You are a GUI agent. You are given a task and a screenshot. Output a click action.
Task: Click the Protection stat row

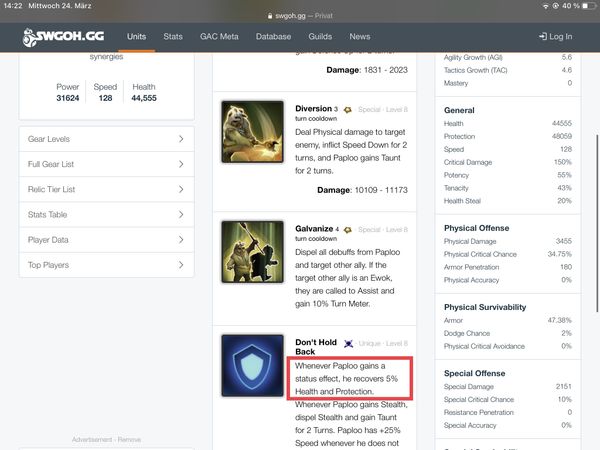click(508, 136)
